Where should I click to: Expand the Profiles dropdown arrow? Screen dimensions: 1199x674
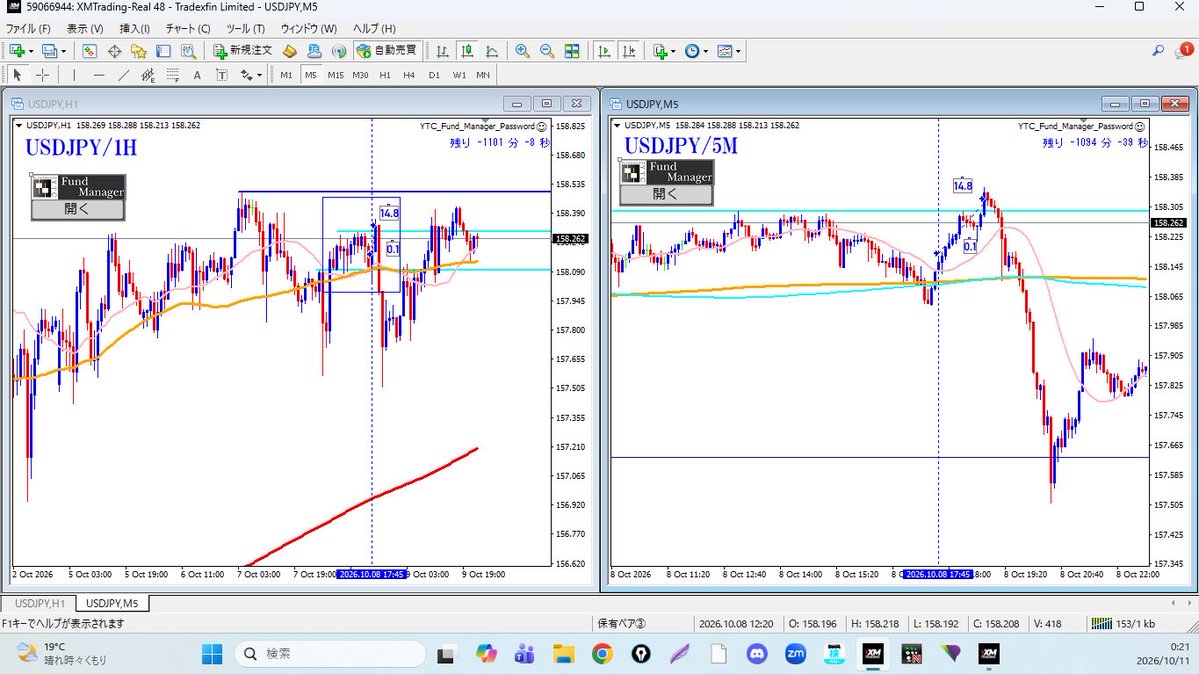pyautogui.click(x=63, y=51)
